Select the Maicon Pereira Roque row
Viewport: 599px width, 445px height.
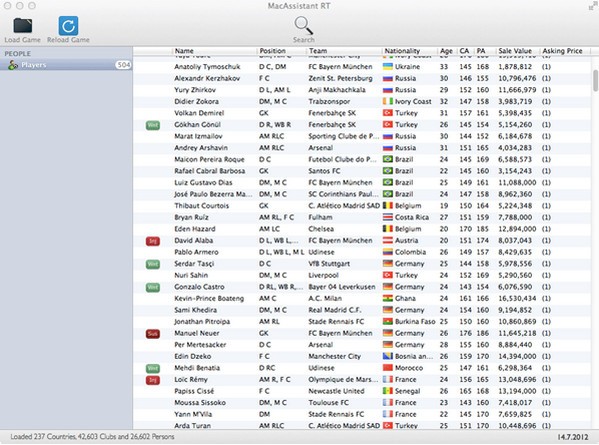pyautogui.click(x=362, y=159)
